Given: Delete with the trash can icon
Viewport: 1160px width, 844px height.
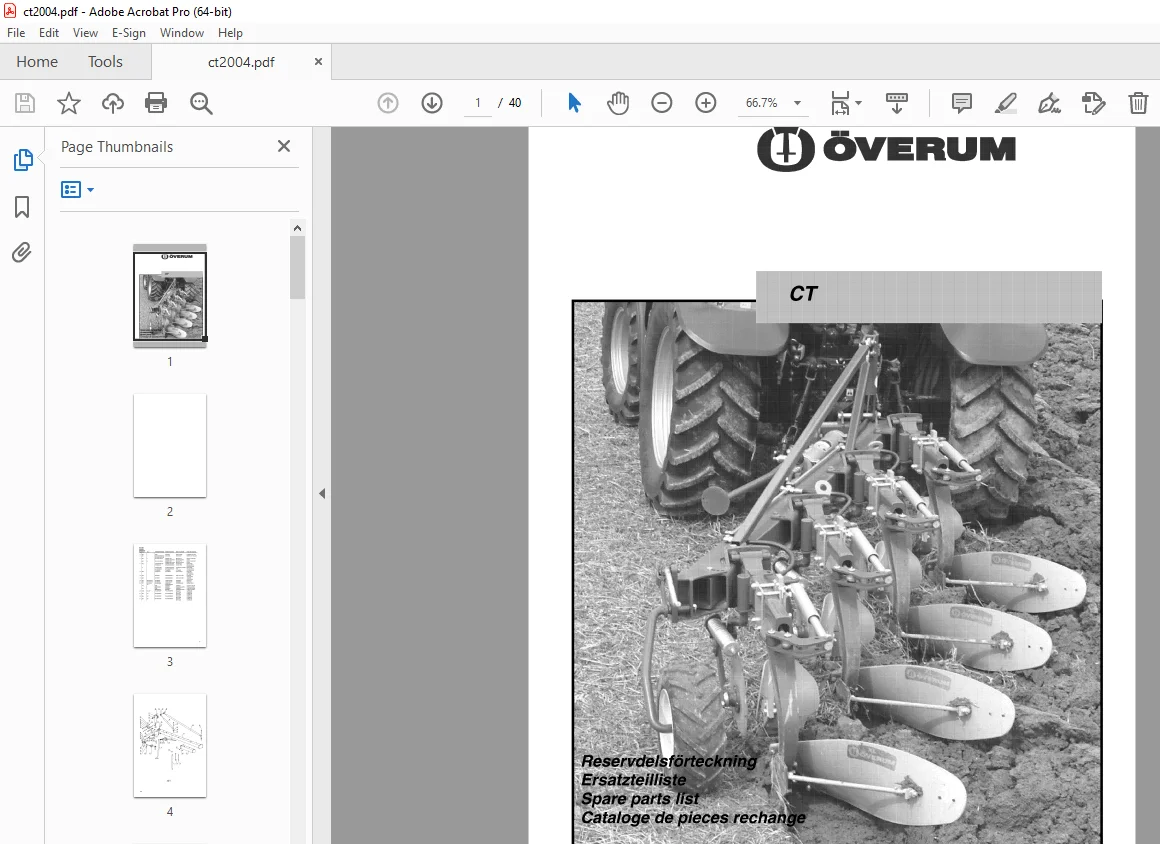Looking at the screenshot, I should pyautogui.click(x=1138, y=103).
